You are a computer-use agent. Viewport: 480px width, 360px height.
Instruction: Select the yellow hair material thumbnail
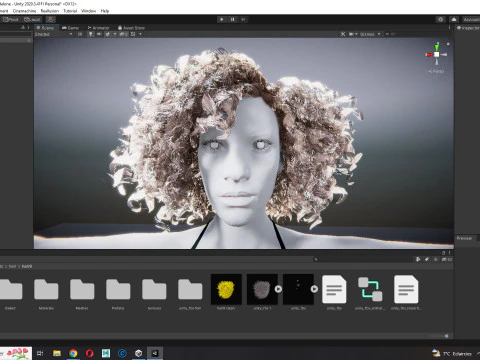[x=226, y=289]
